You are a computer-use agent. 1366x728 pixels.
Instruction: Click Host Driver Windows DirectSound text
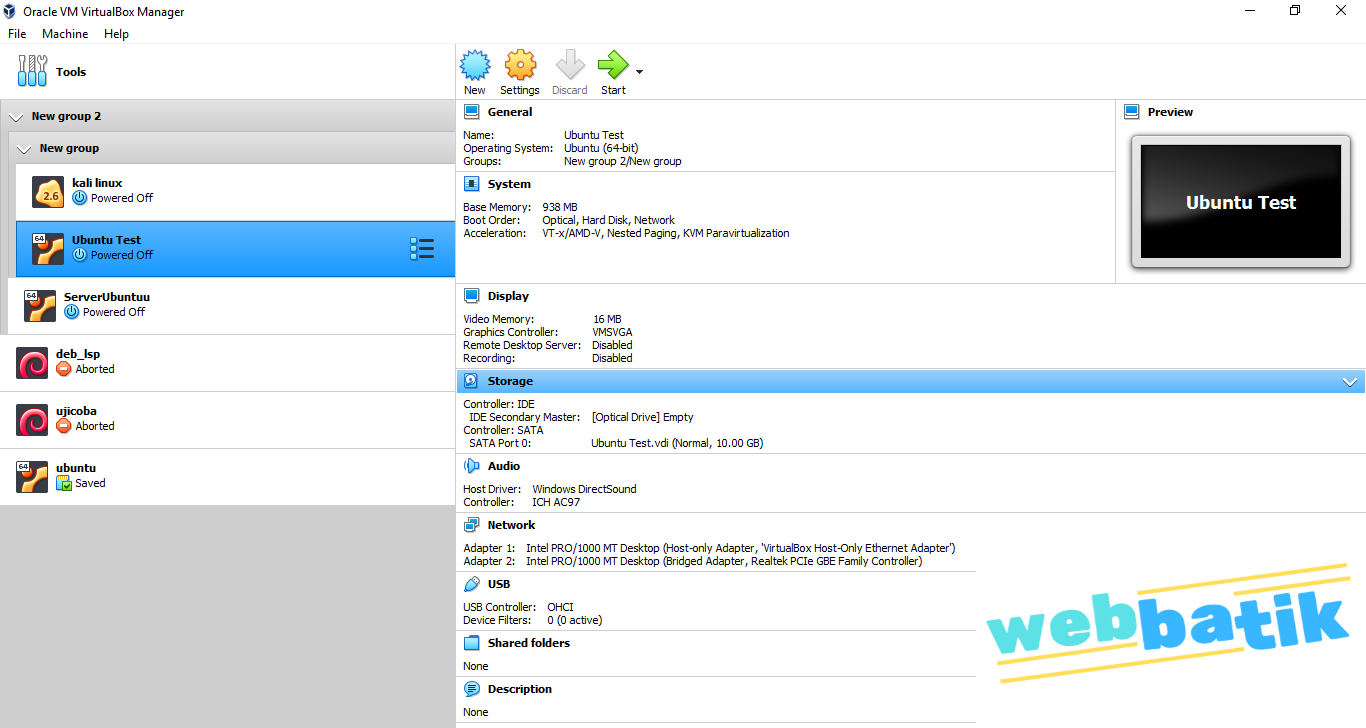[584, 489]
